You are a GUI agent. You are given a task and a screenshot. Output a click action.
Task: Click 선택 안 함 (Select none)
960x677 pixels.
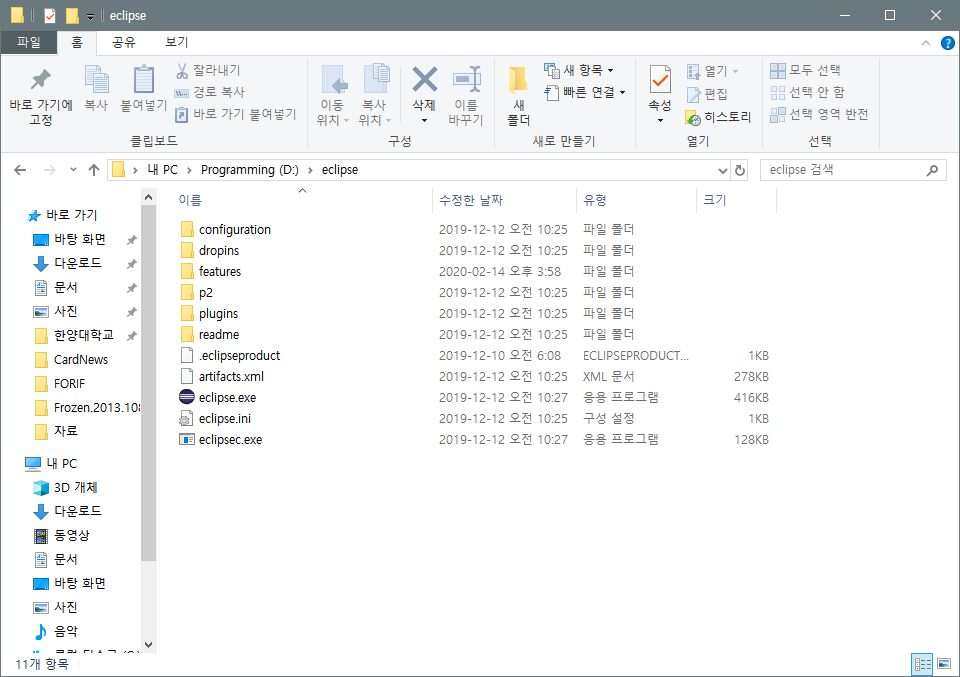(808, 92)
